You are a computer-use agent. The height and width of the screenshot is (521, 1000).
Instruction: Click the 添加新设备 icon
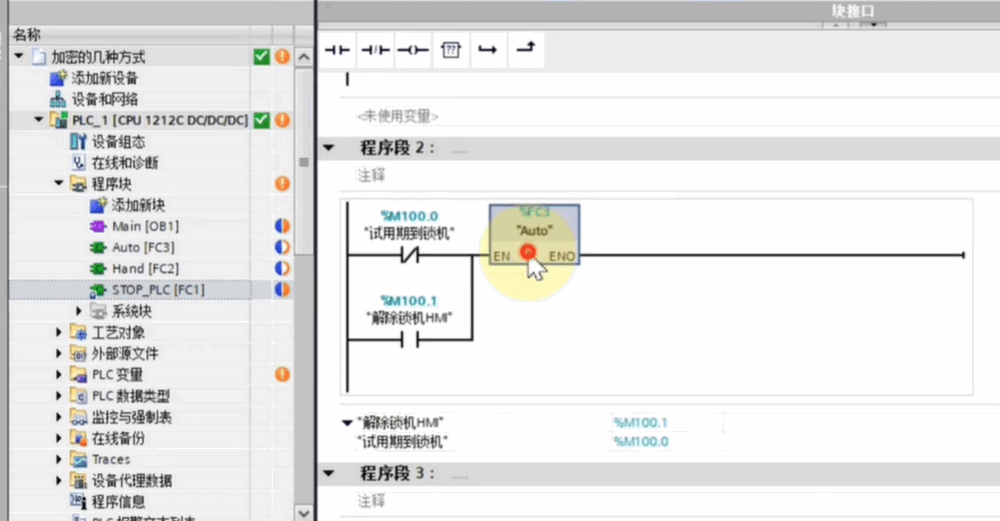pyautogui.click(x=58, y=78)
